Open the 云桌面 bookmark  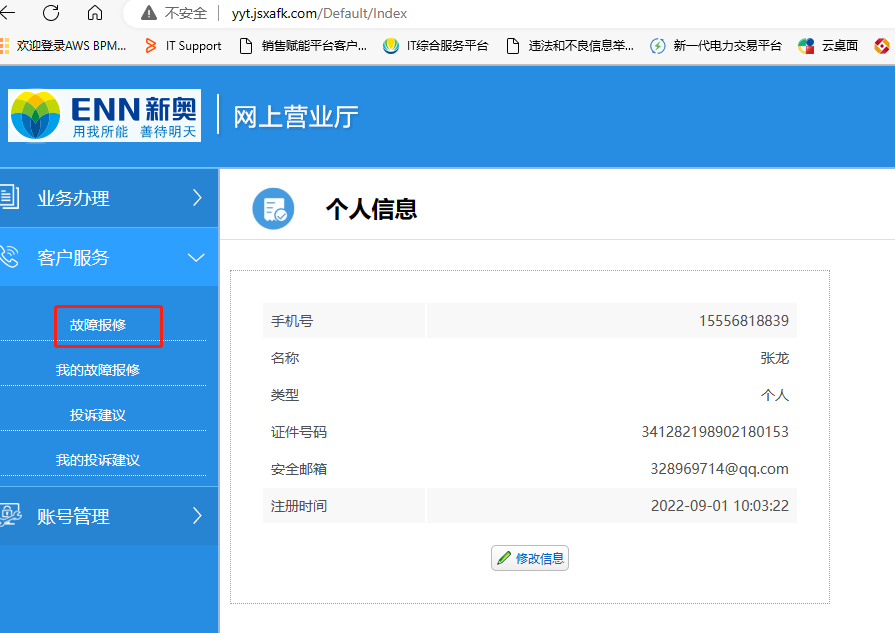pyautogui.click(x=828, y=46)
